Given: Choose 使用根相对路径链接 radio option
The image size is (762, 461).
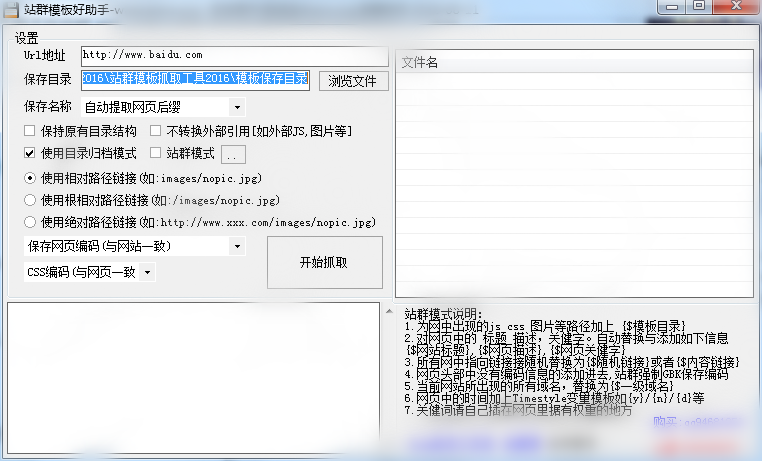Looking at the screenshot, I should coord(30,200).
